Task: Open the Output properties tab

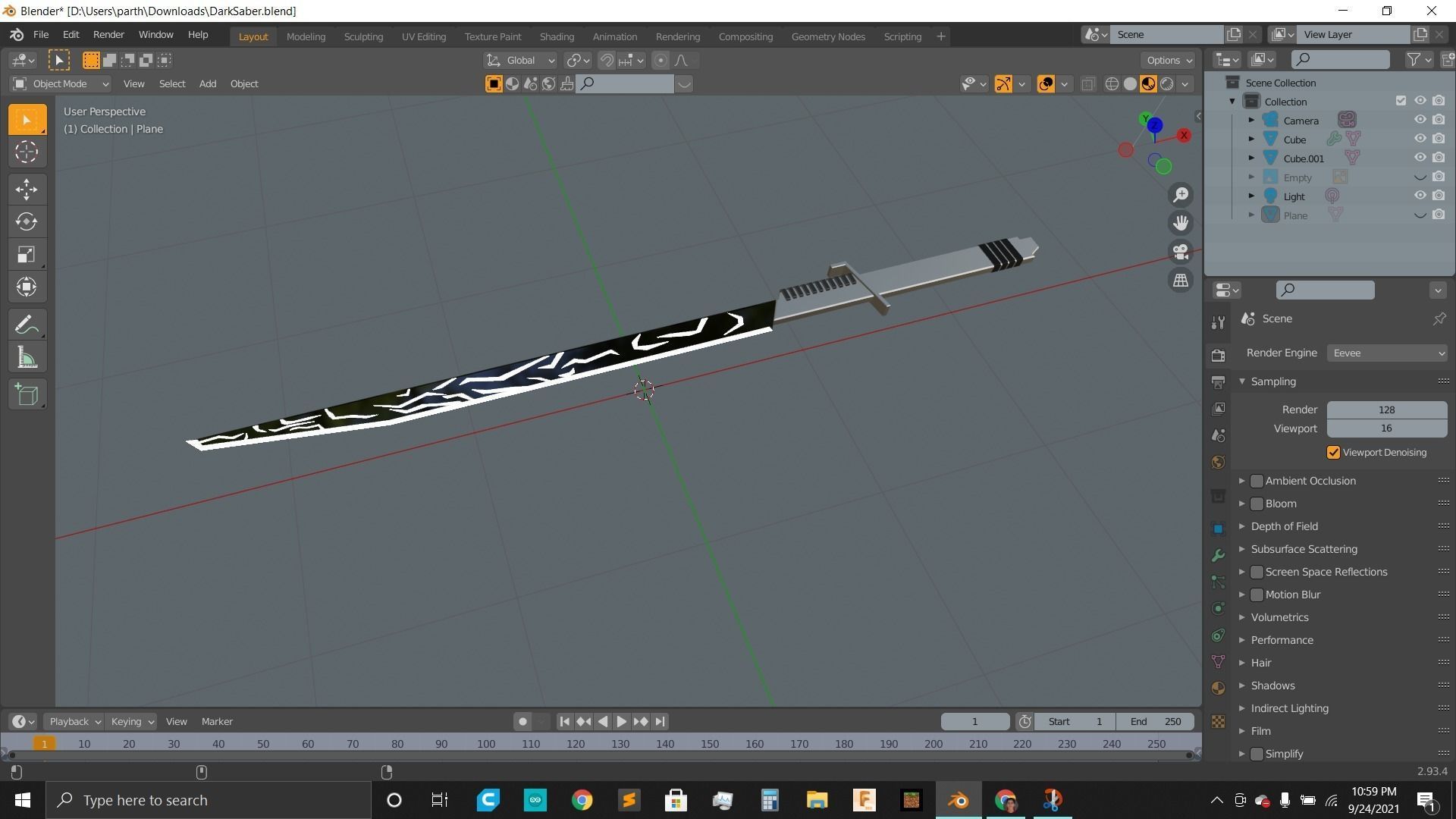Action: (x=1218, y=381)
